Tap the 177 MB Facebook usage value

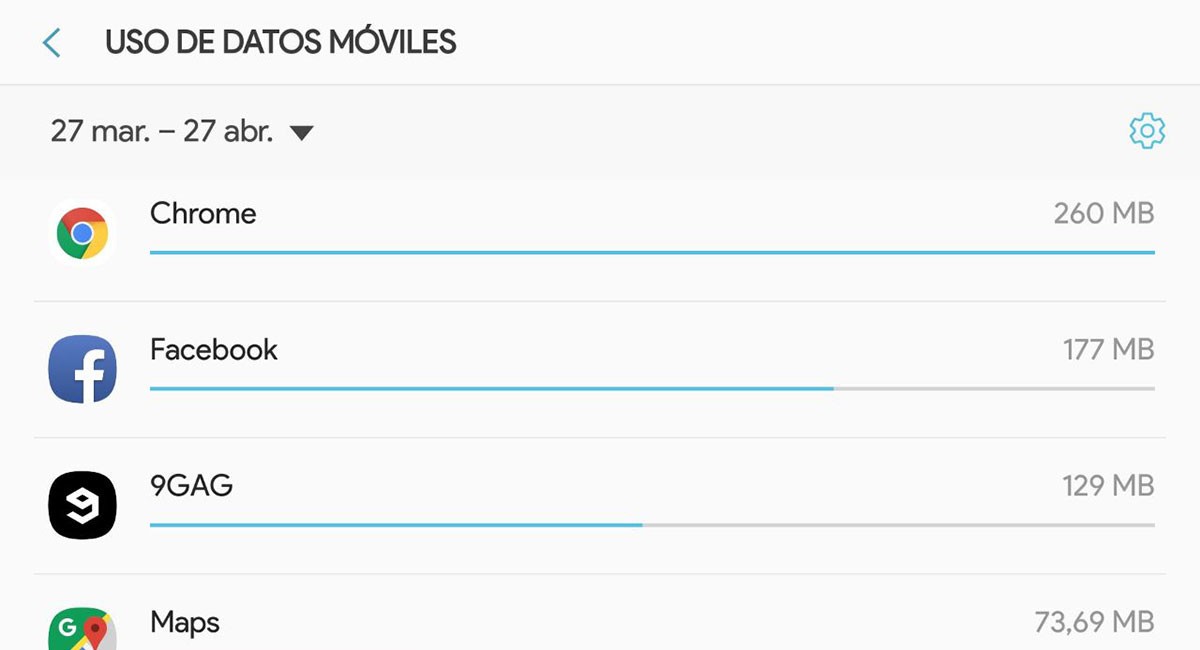tap(1108, 349)
